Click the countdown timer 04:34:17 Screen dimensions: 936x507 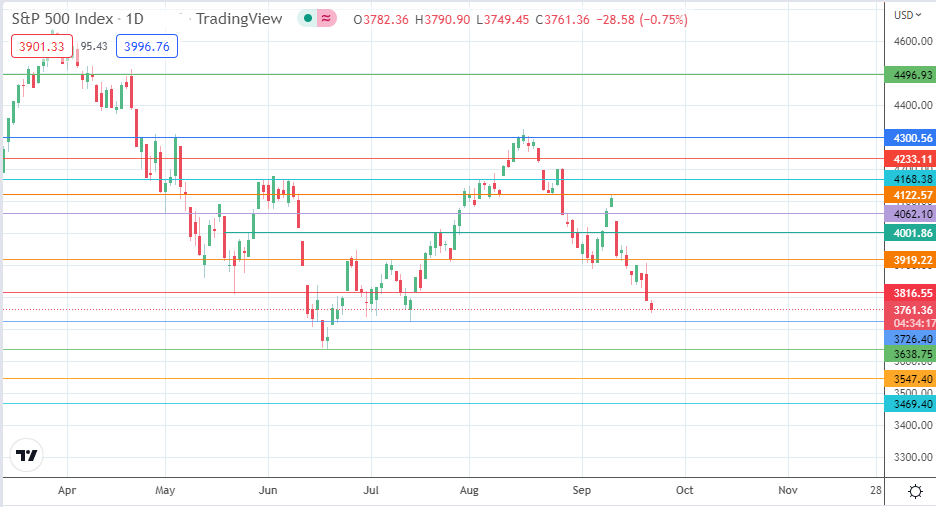click(914, 323)
